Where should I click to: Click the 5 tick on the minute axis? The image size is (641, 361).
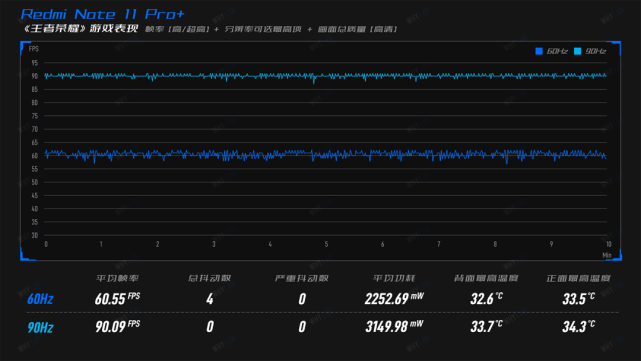326,244
